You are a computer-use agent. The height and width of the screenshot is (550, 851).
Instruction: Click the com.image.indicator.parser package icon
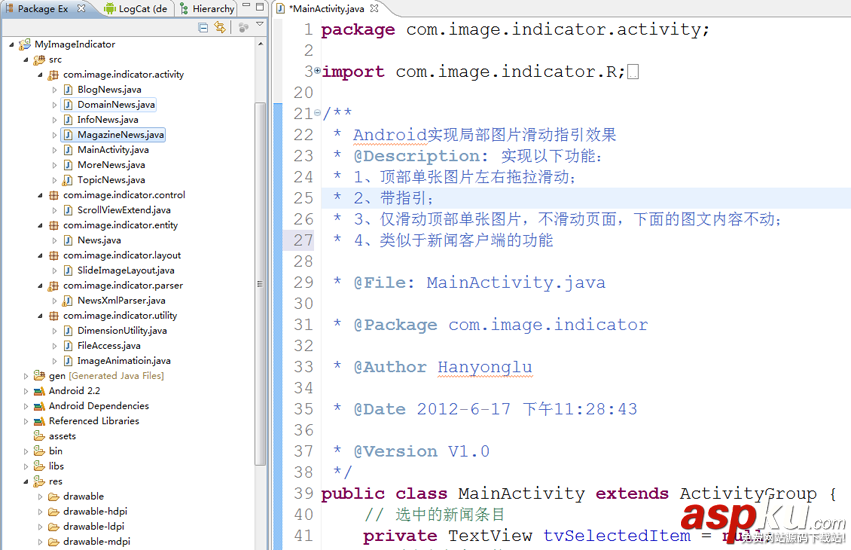click(x=53, y=286)
